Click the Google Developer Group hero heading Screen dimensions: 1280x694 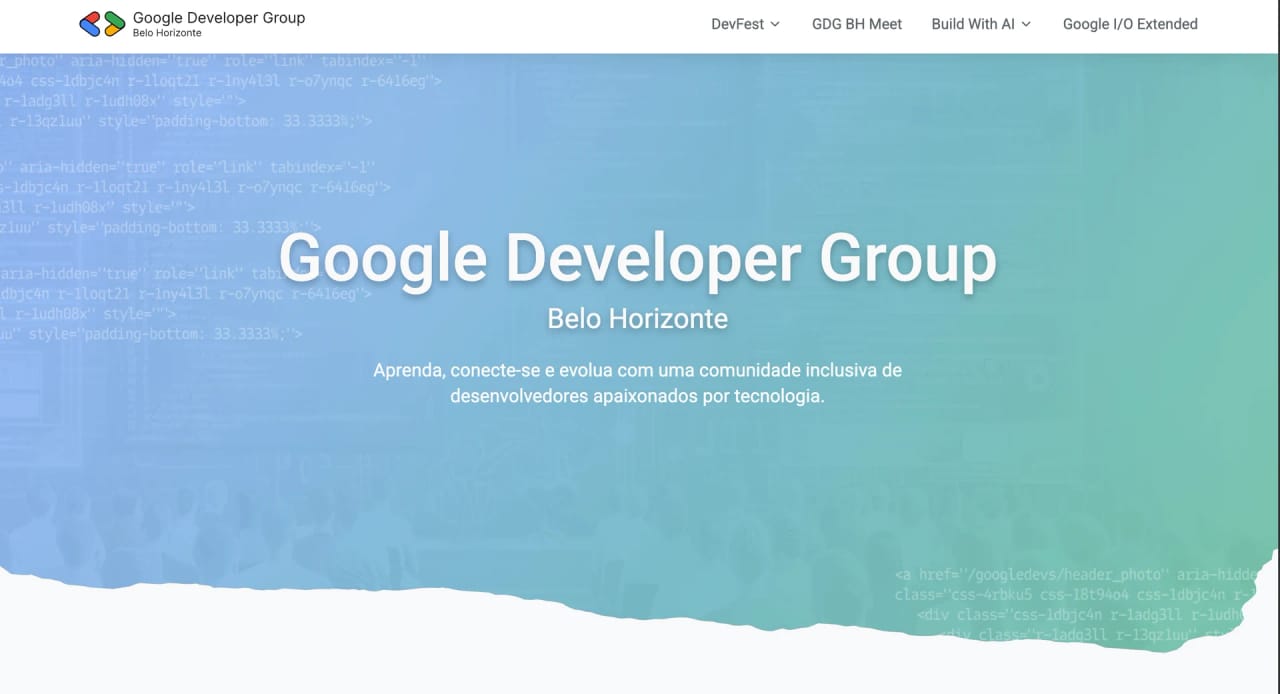[638, 259]
